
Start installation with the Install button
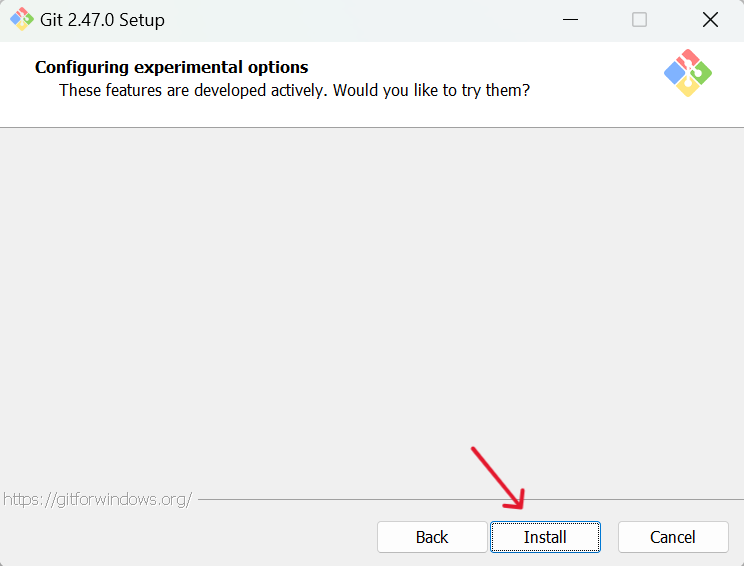[x=545, y=537]
